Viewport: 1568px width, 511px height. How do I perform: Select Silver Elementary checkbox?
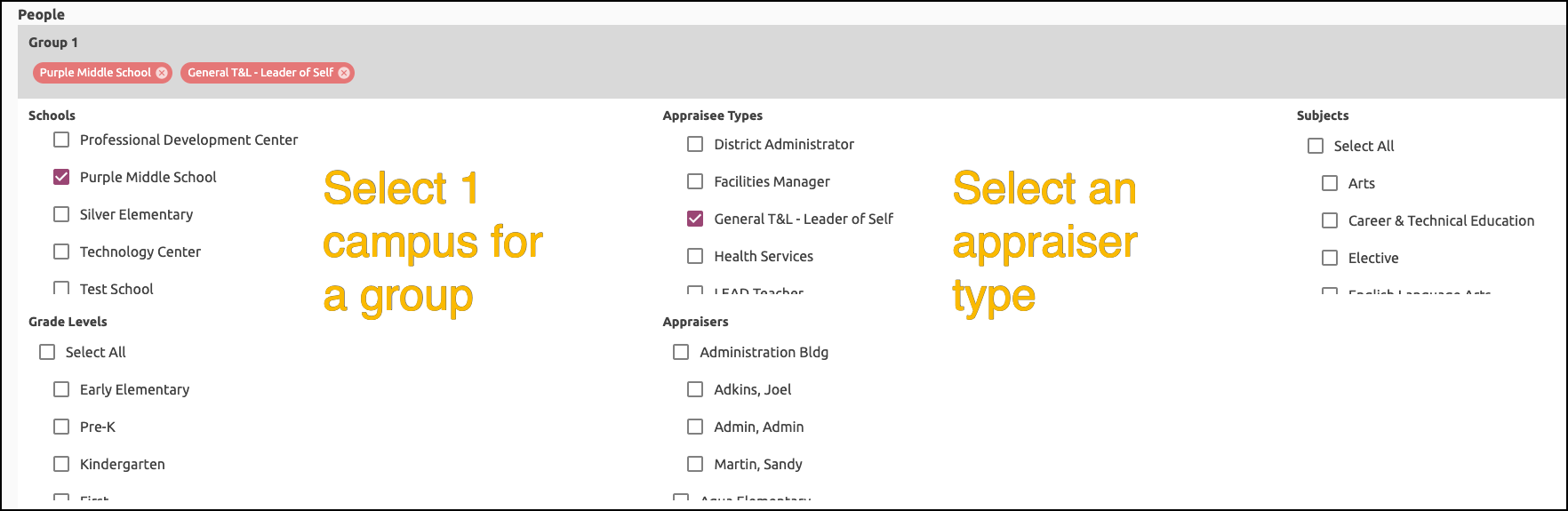point(61,214)
